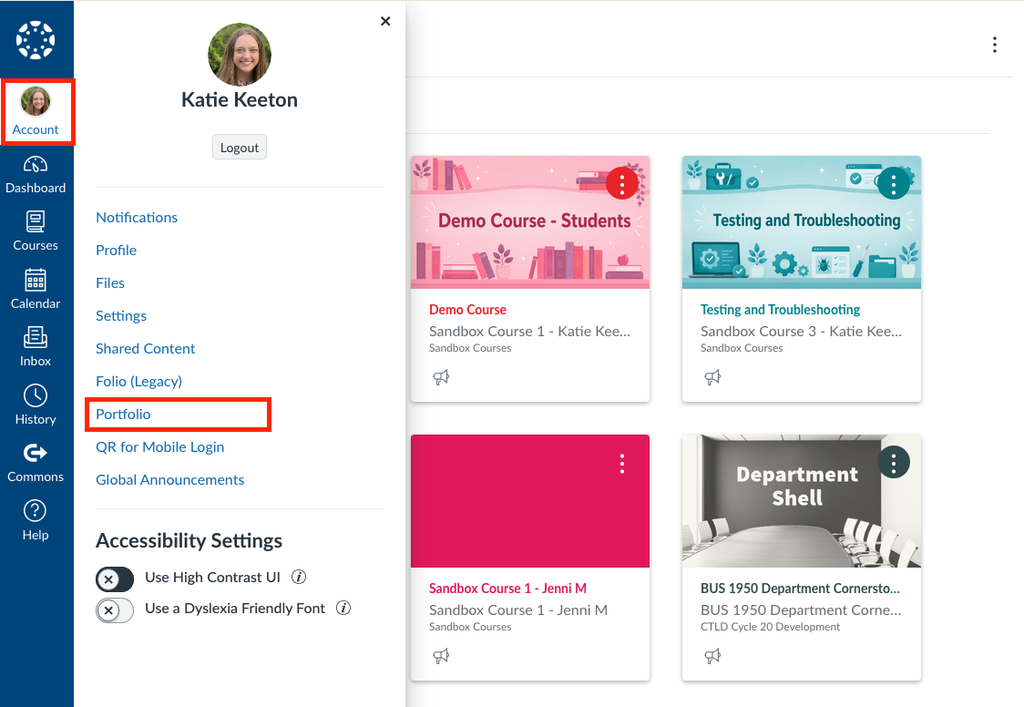Click Testing and Troubleshooting announcements icon
Image resolution: width=1024 pixels, height=707 pixels.
coord(712,377)
